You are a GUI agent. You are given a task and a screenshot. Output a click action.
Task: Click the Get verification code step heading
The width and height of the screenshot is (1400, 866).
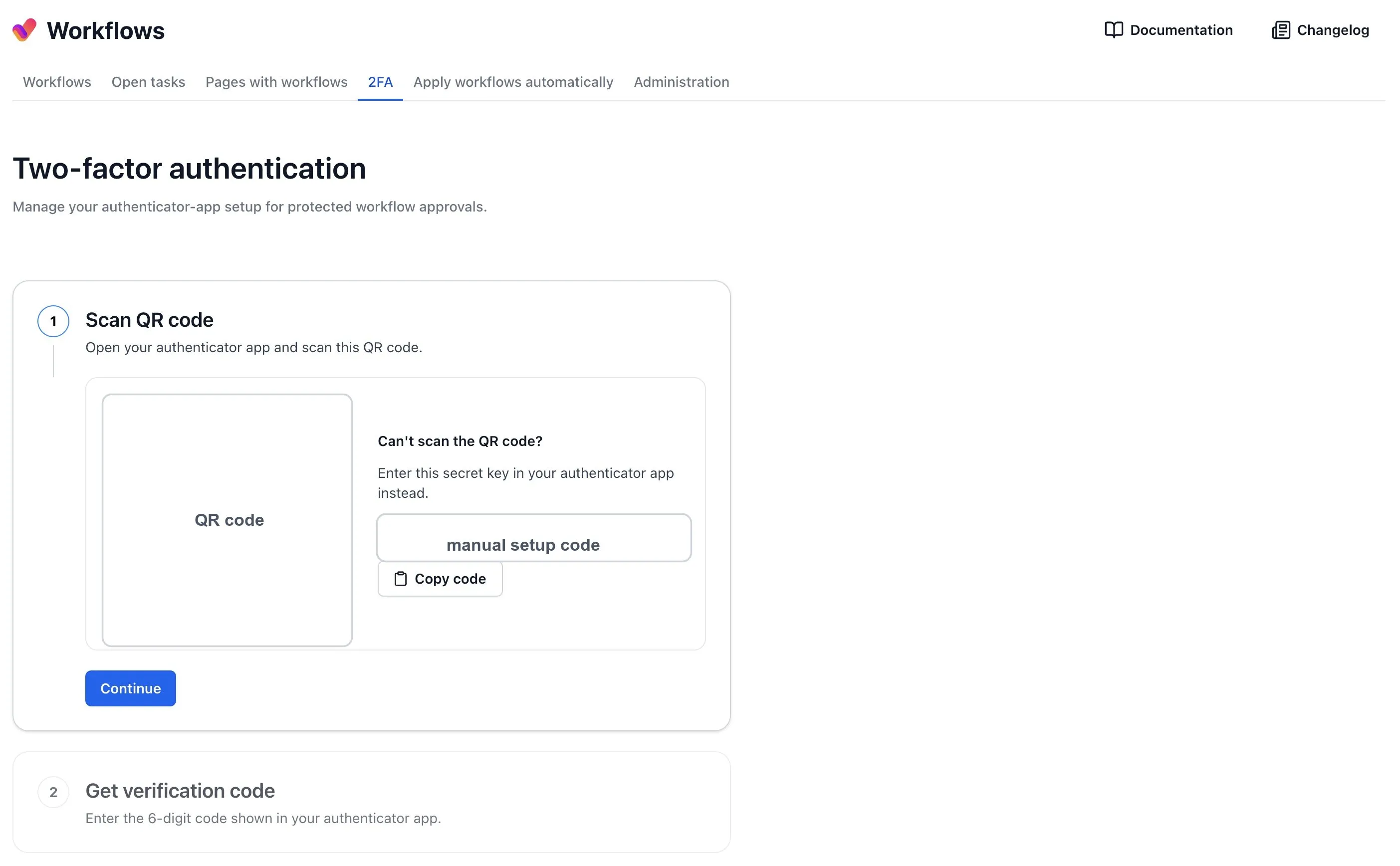click(180, 790)
